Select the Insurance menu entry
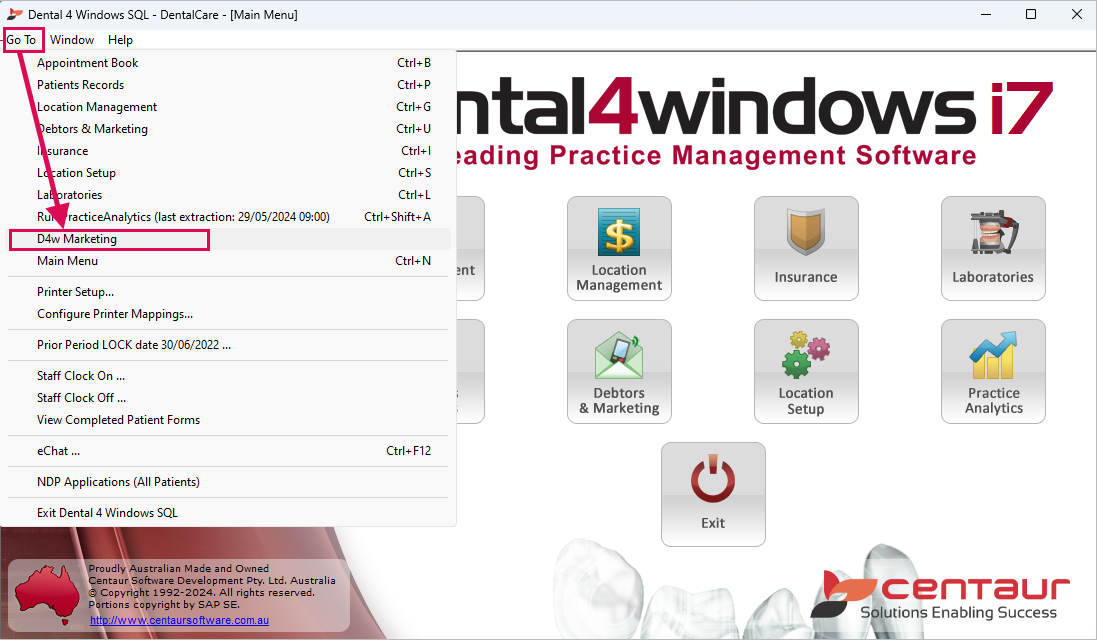This screenshot has width=1097, height=640. click(228, 151)
